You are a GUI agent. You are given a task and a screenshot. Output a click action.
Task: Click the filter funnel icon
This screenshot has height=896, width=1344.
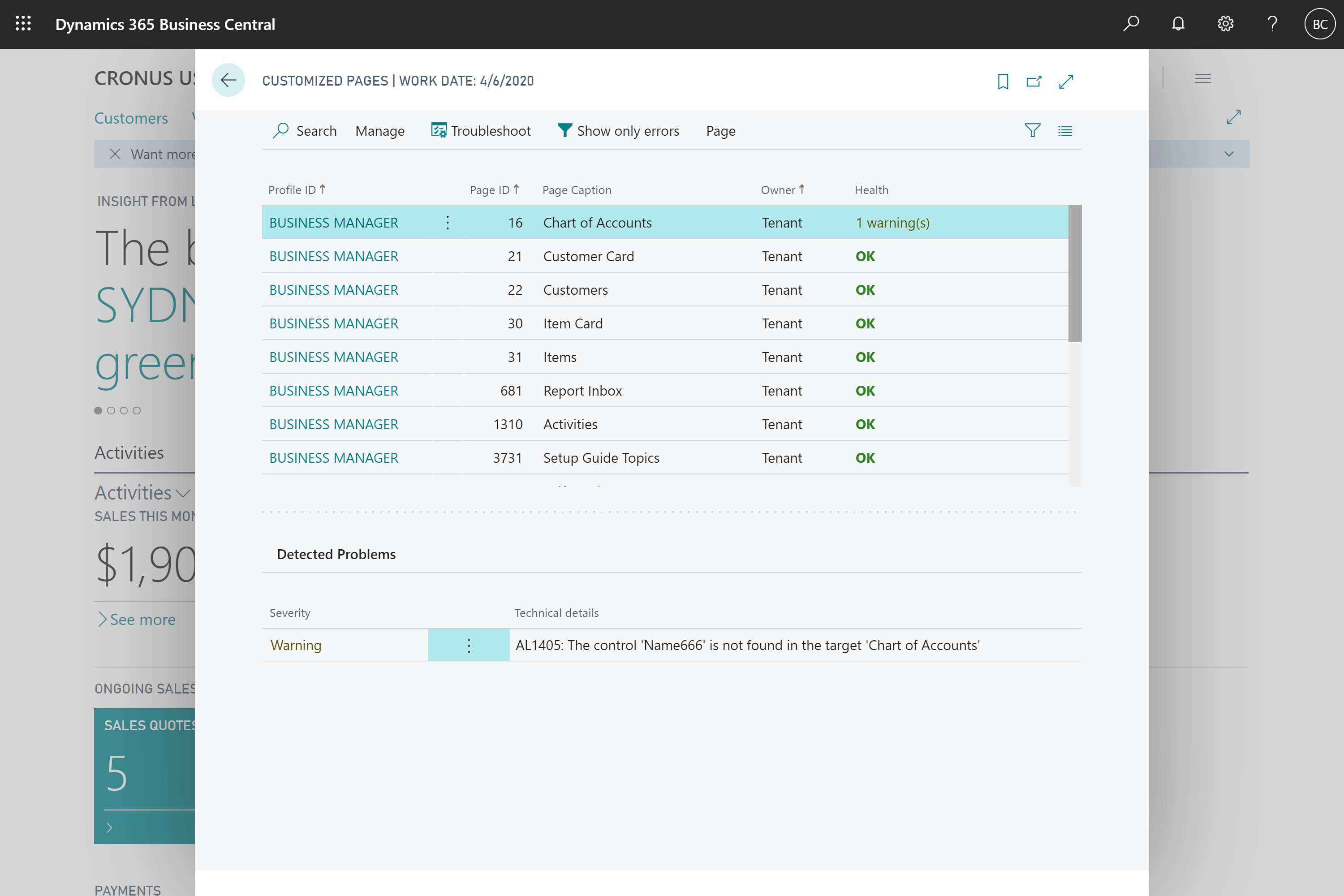(1032, 130)
